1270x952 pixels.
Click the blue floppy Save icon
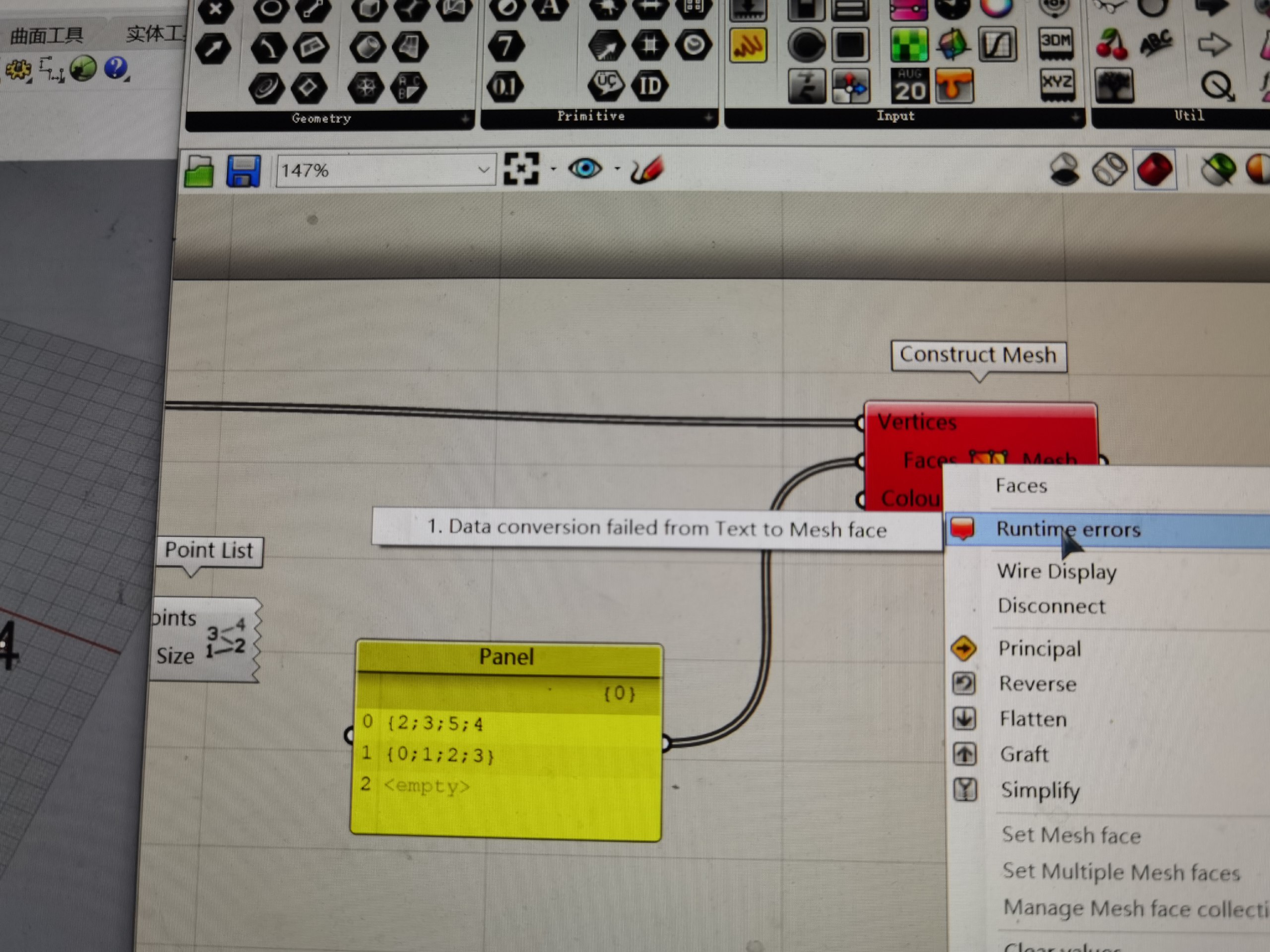pos(243,171)
